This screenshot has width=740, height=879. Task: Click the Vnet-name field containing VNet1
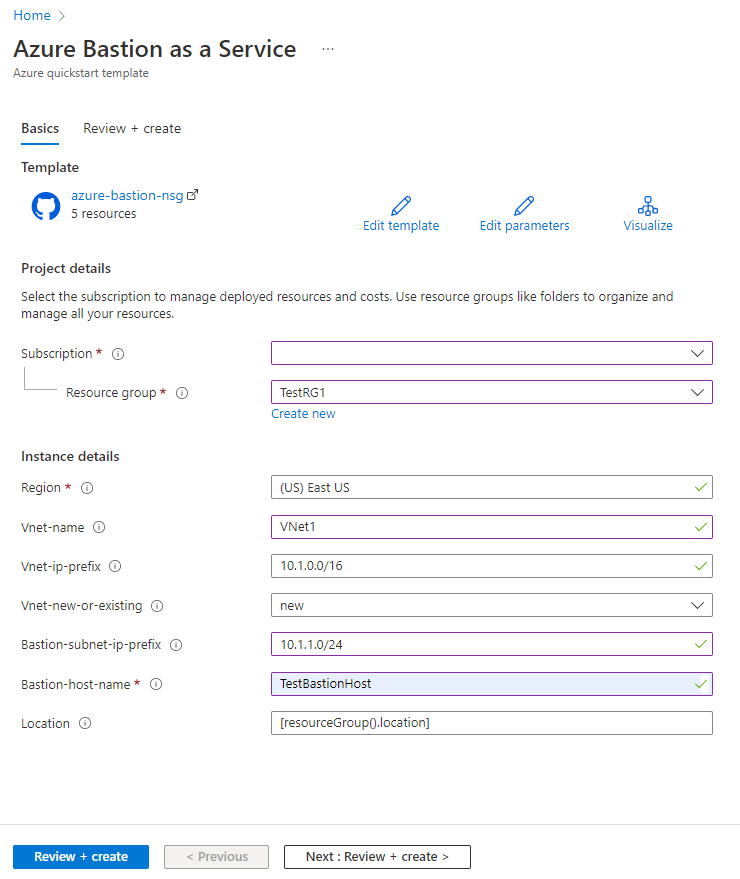tap(492, 527)
